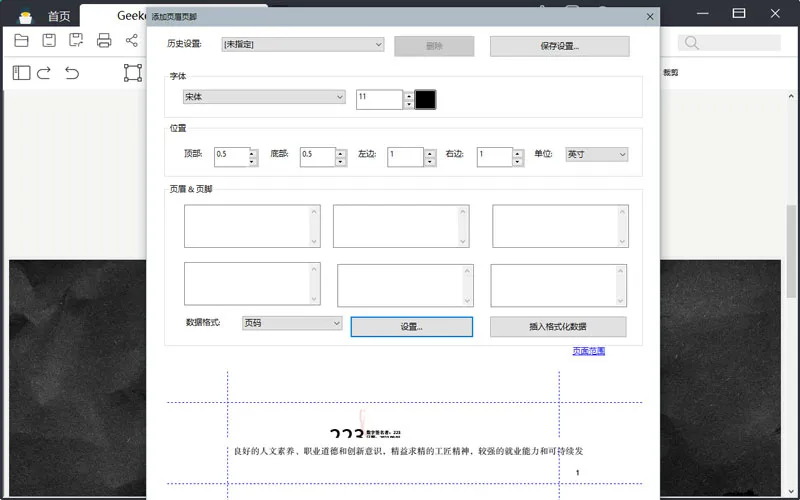
Task: Pick font color via black swatch
Action: point(426,99)
